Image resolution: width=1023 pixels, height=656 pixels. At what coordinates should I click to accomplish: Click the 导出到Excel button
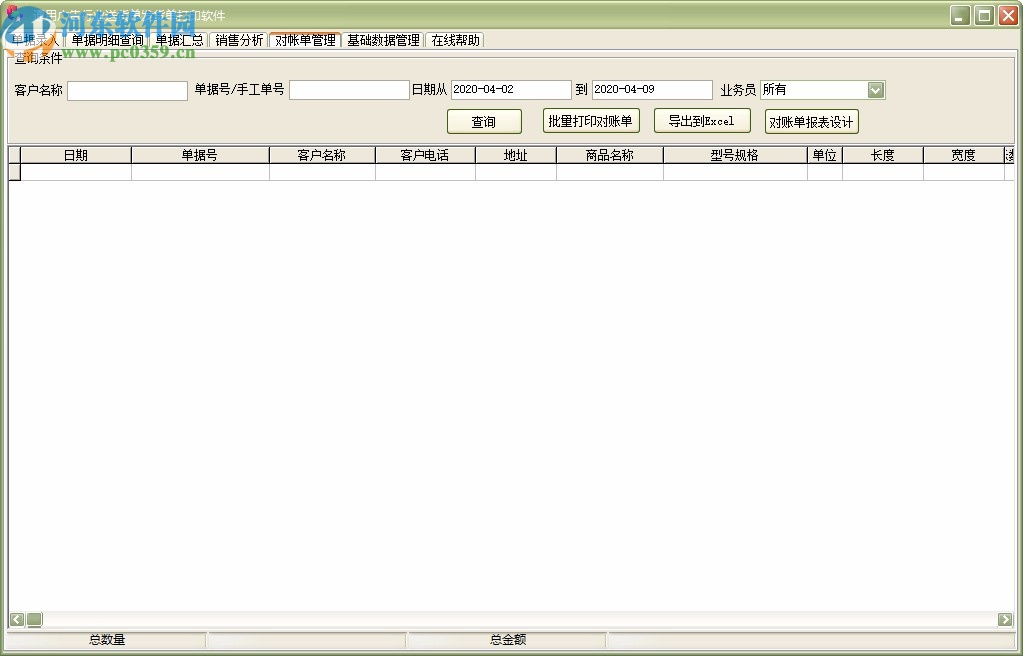(x=702, y=121)
